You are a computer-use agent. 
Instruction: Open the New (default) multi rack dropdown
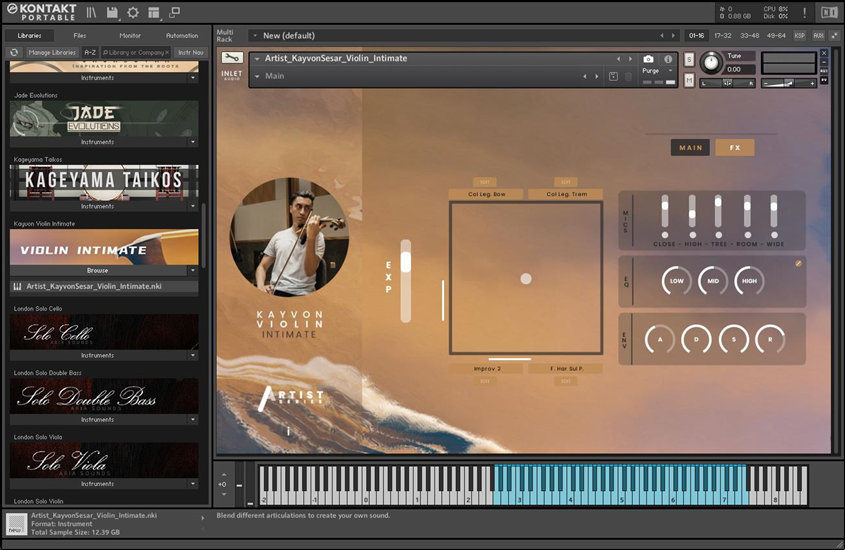254,35
